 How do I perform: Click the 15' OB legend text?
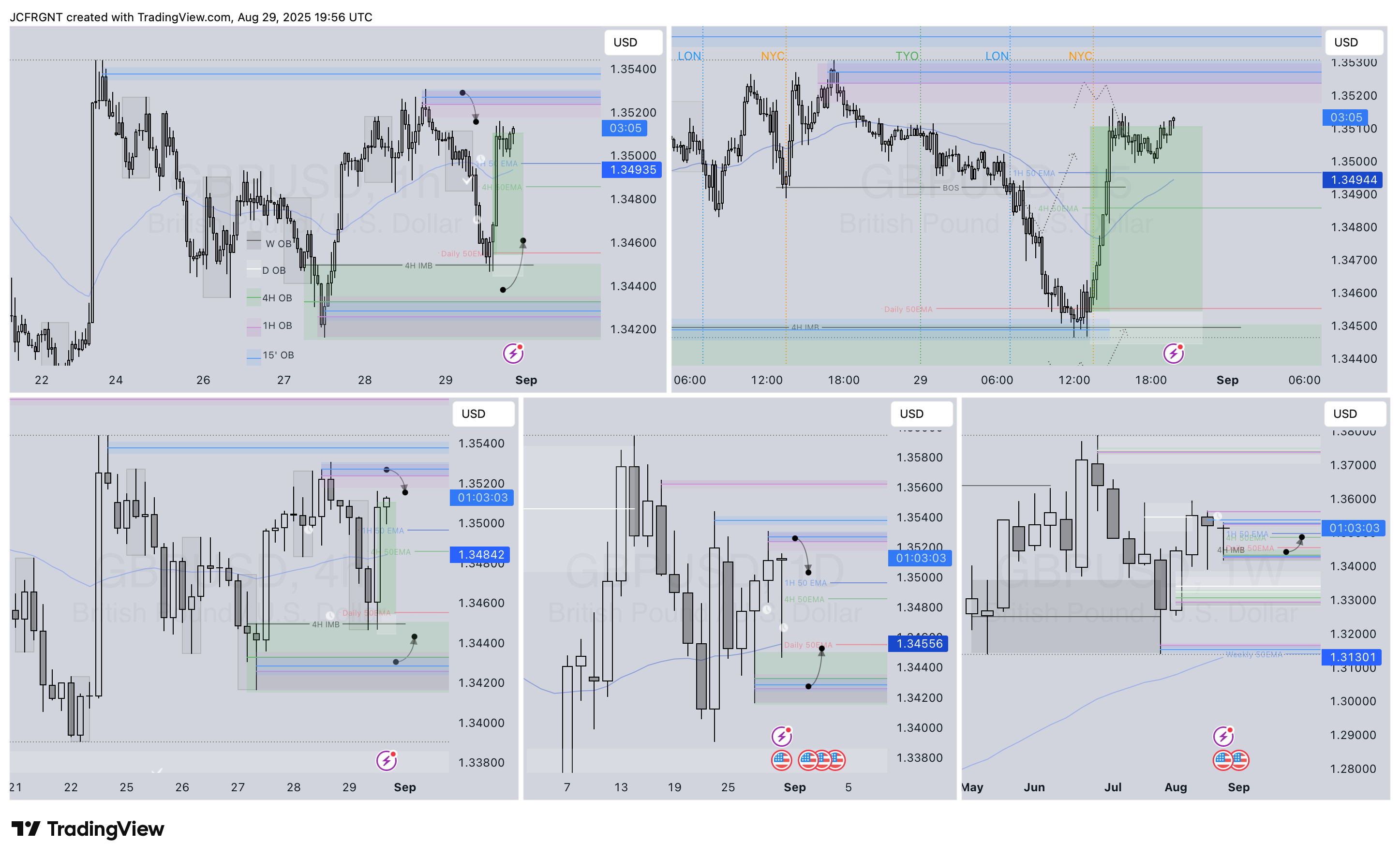click(x=279, y=355)
